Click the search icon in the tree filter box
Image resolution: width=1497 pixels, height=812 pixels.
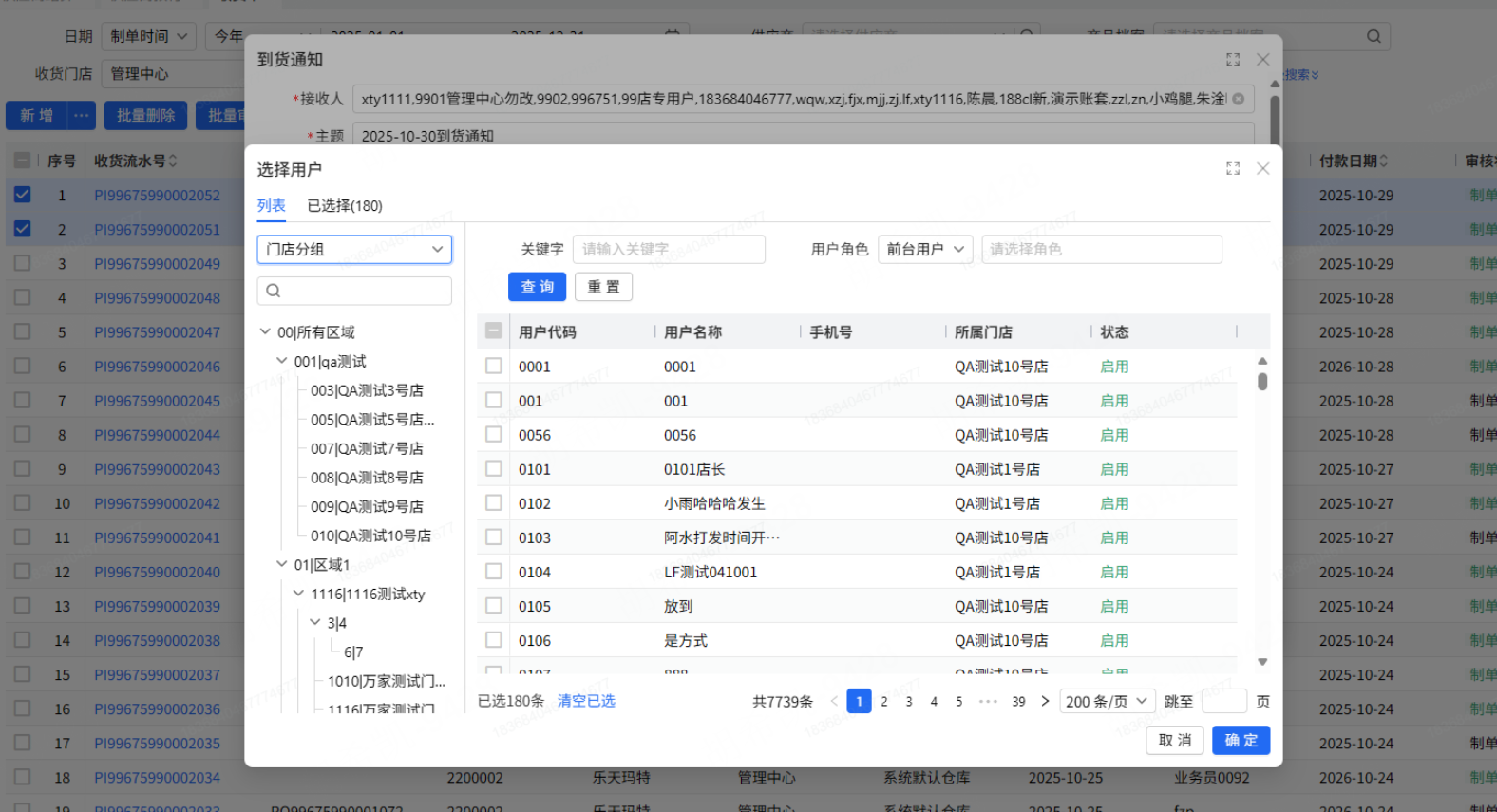[274, 291]
